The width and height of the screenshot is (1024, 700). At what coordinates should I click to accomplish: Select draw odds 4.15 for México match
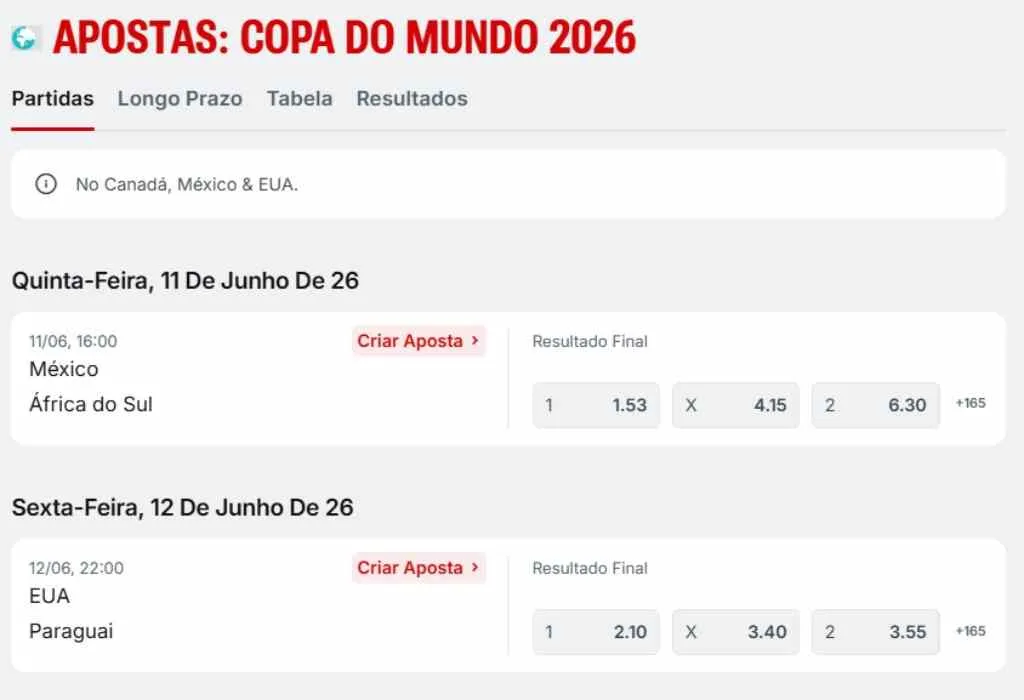click(735, 405)
